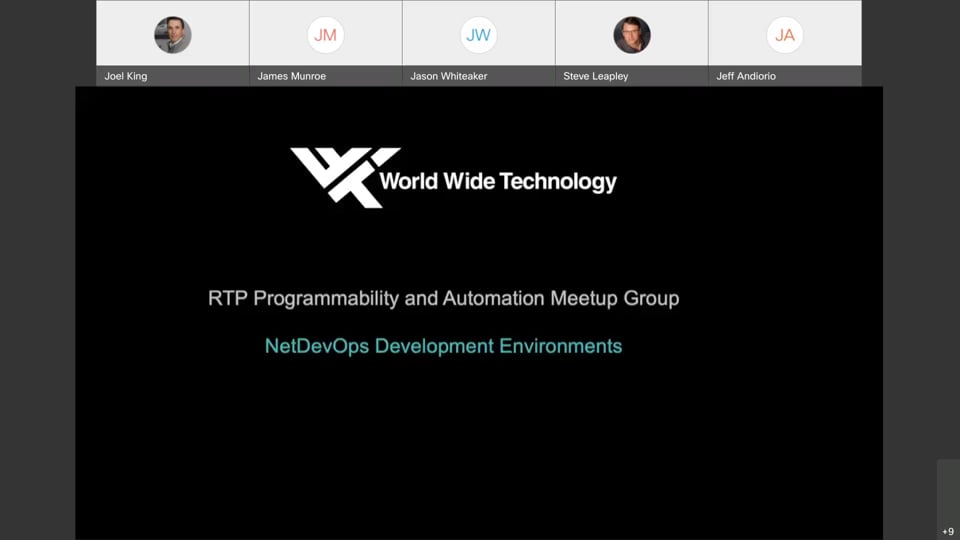Click the James Munroe name label
The image size is (960, 540).
(291, 76)
